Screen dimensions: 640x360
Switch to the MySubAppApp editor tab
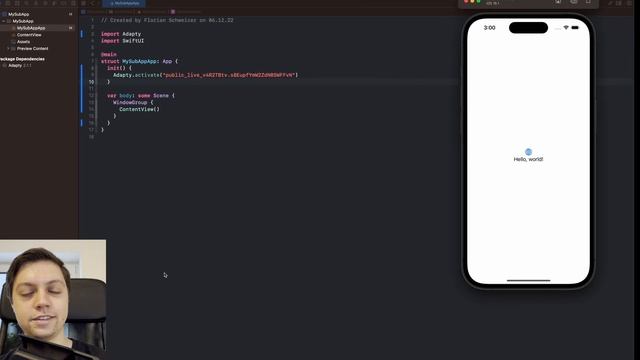124,3
